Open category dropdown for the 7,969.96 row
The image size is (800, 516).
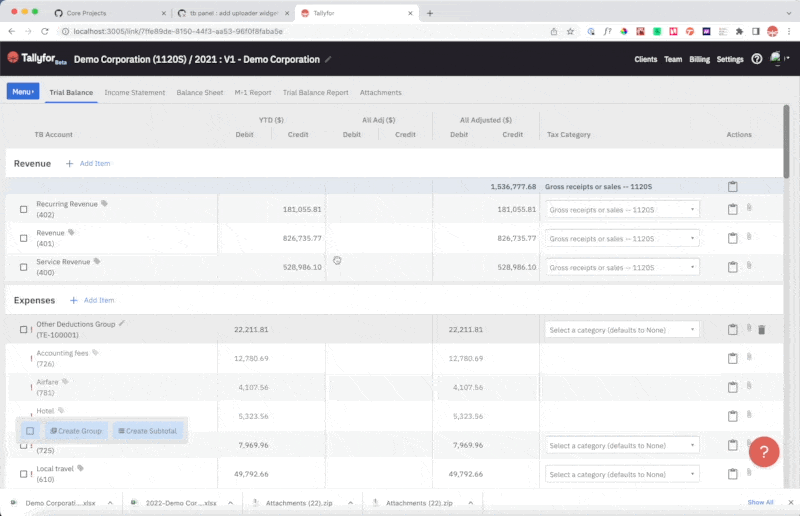click(622, 446)
